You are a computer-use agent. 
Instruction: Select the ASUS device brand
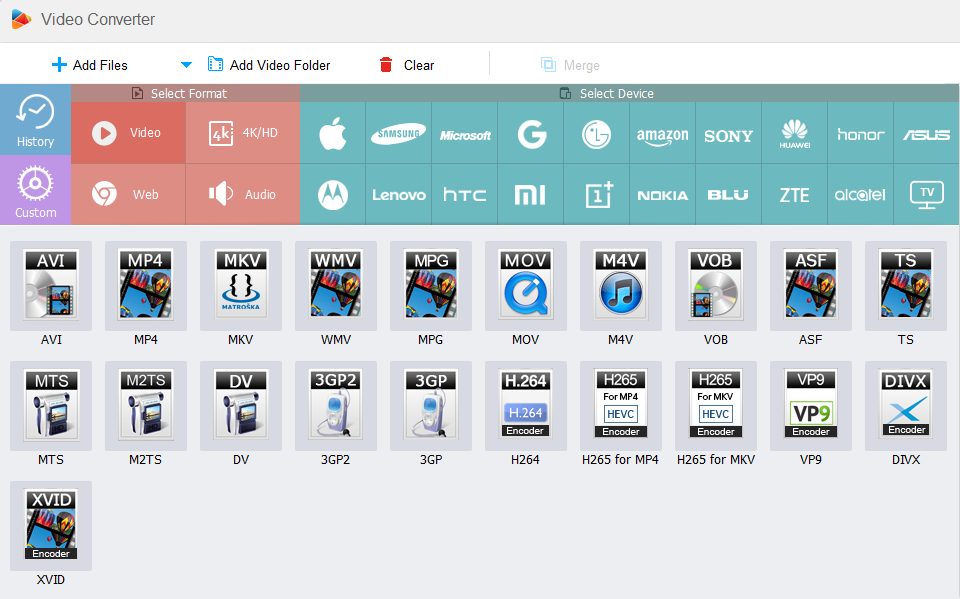927,133
